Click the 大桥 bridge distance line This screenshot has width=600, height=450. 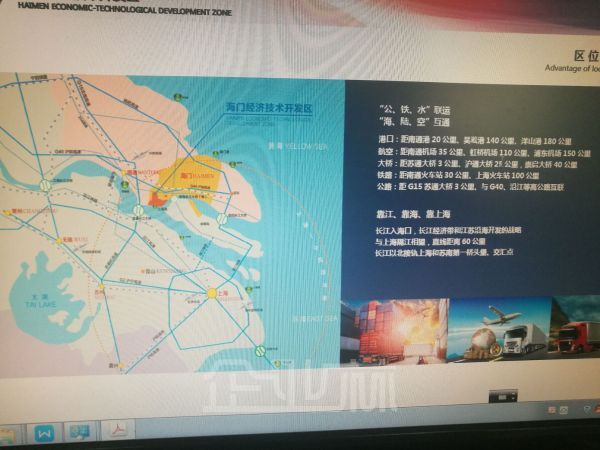[477, 164]
